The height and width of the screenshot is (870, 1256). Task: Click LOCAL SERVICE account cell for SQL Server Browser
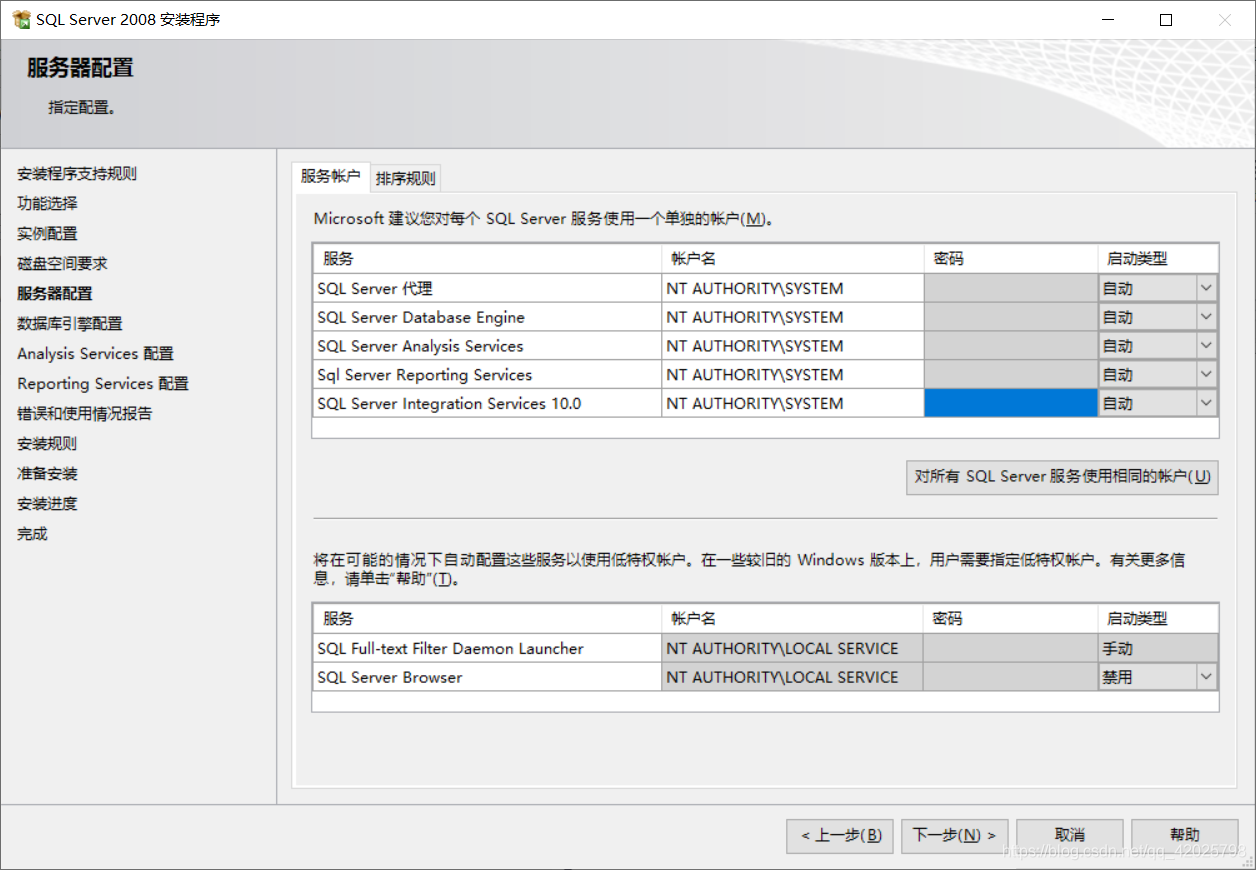coord(793,677)
